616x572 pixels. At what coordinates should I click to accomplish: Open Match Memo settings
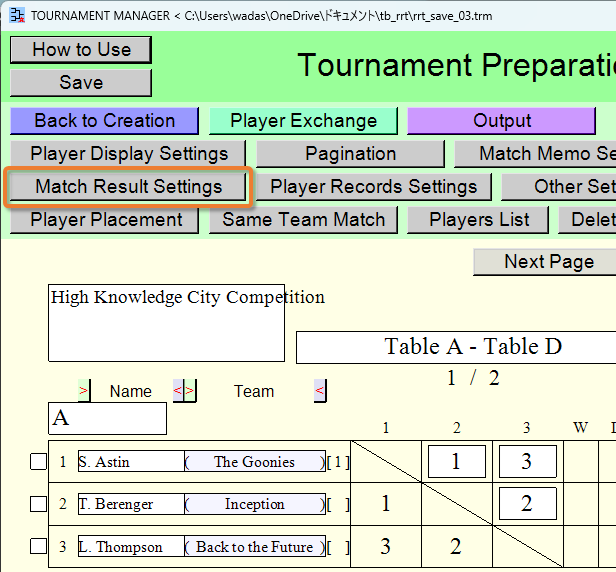(x=535, y=154)
